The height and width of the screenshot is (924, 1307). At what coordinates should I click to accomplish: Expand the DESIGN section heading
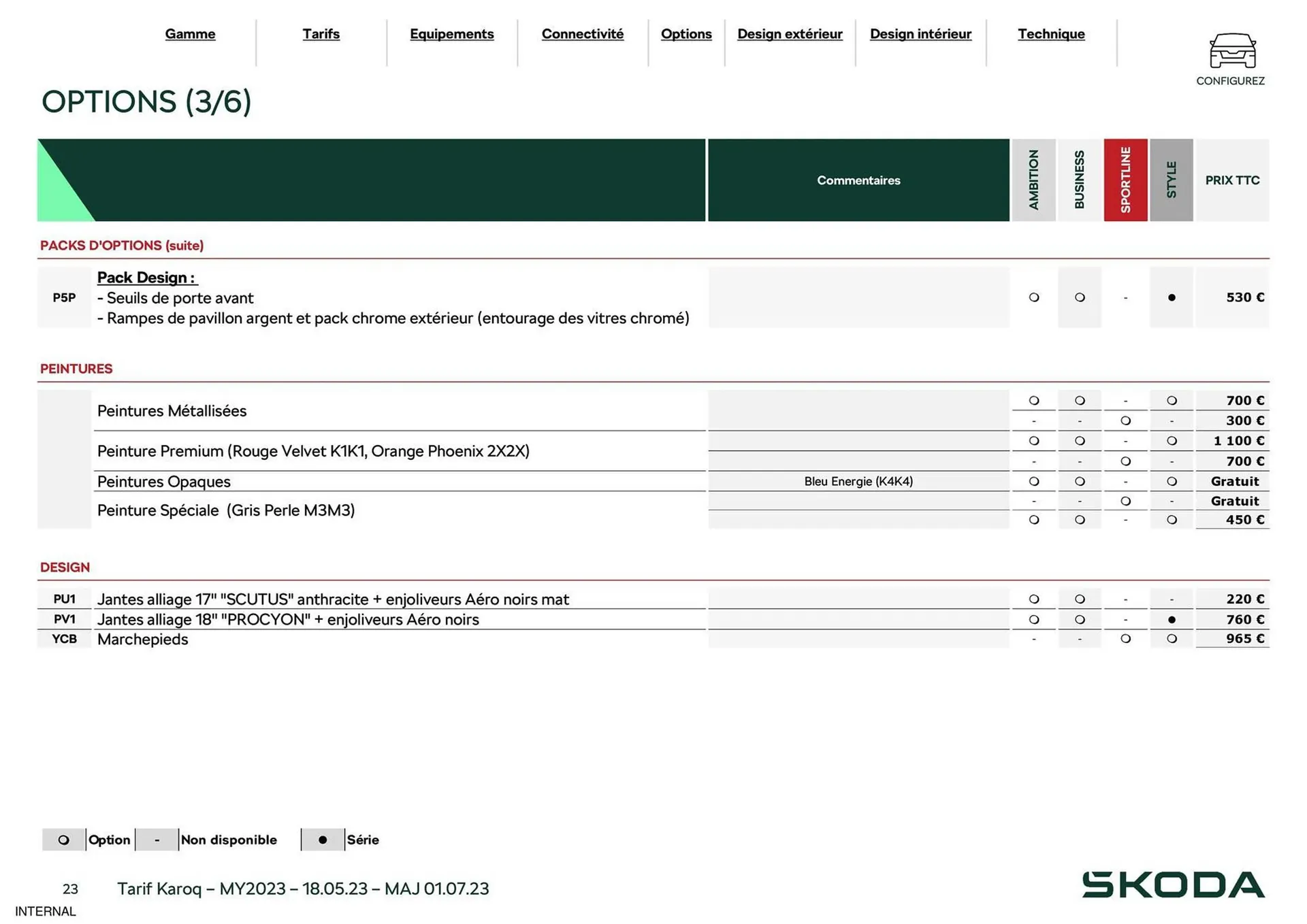tap(65, 567)
